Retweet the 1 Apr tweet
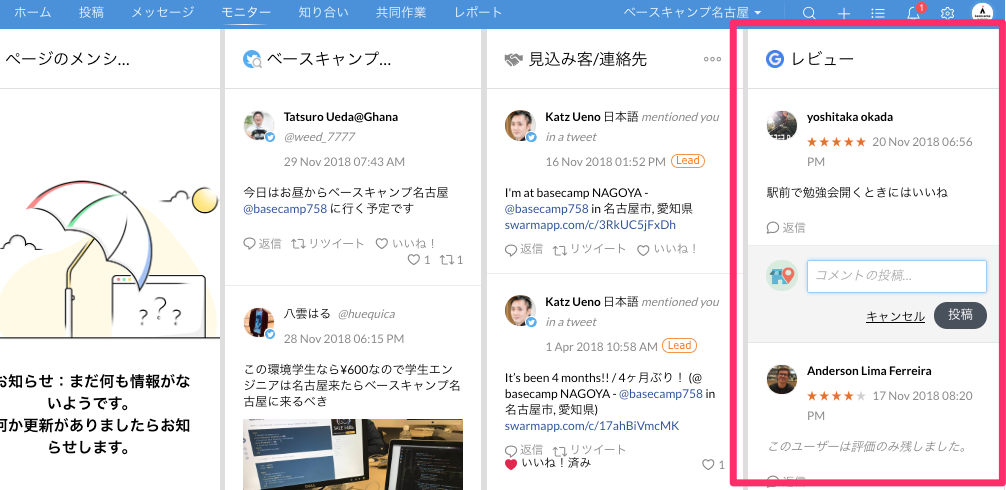1006x490 pixels. pos(589,449)
